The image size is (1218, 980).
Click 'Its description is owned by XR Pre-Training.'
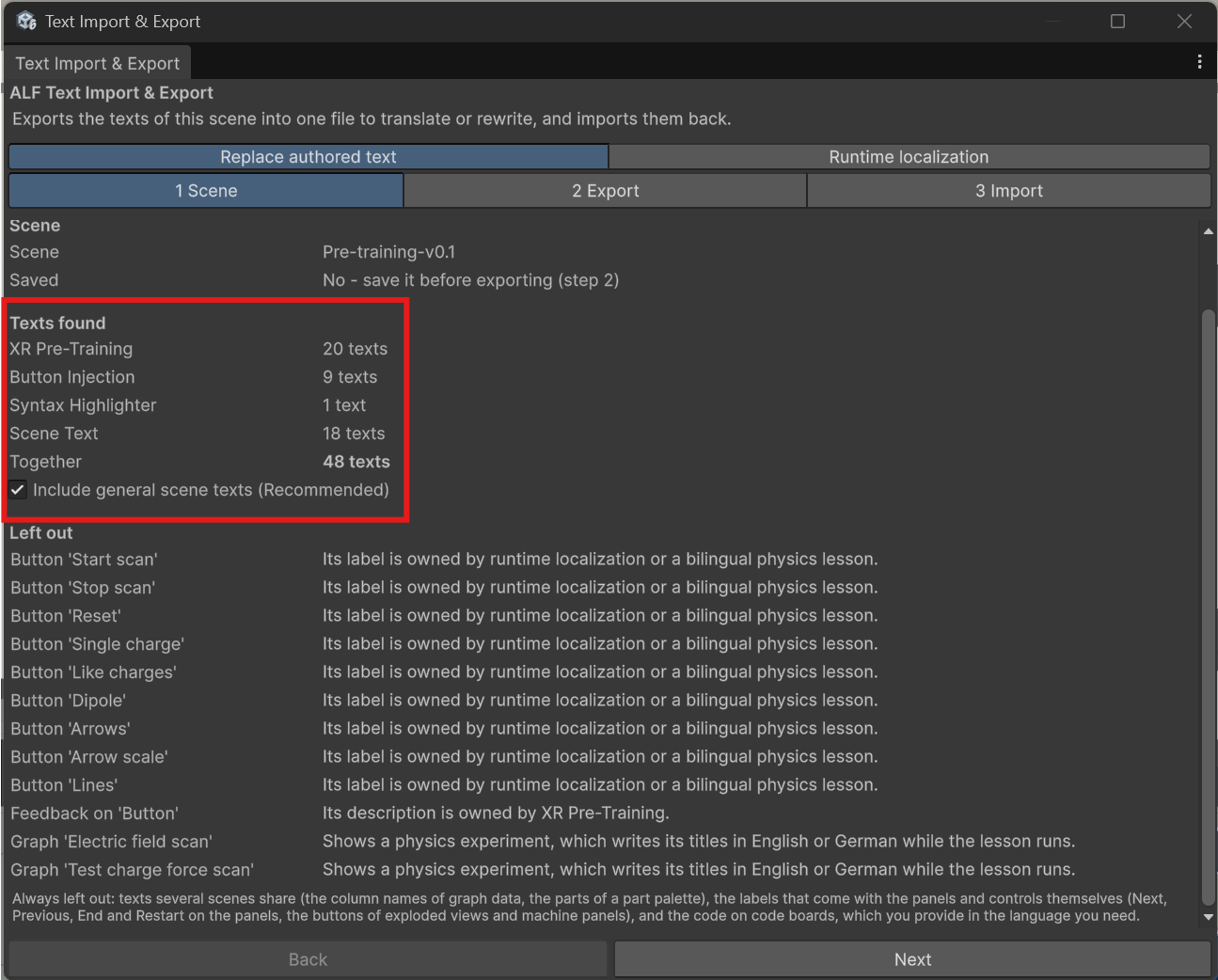[x=496, y=814]
